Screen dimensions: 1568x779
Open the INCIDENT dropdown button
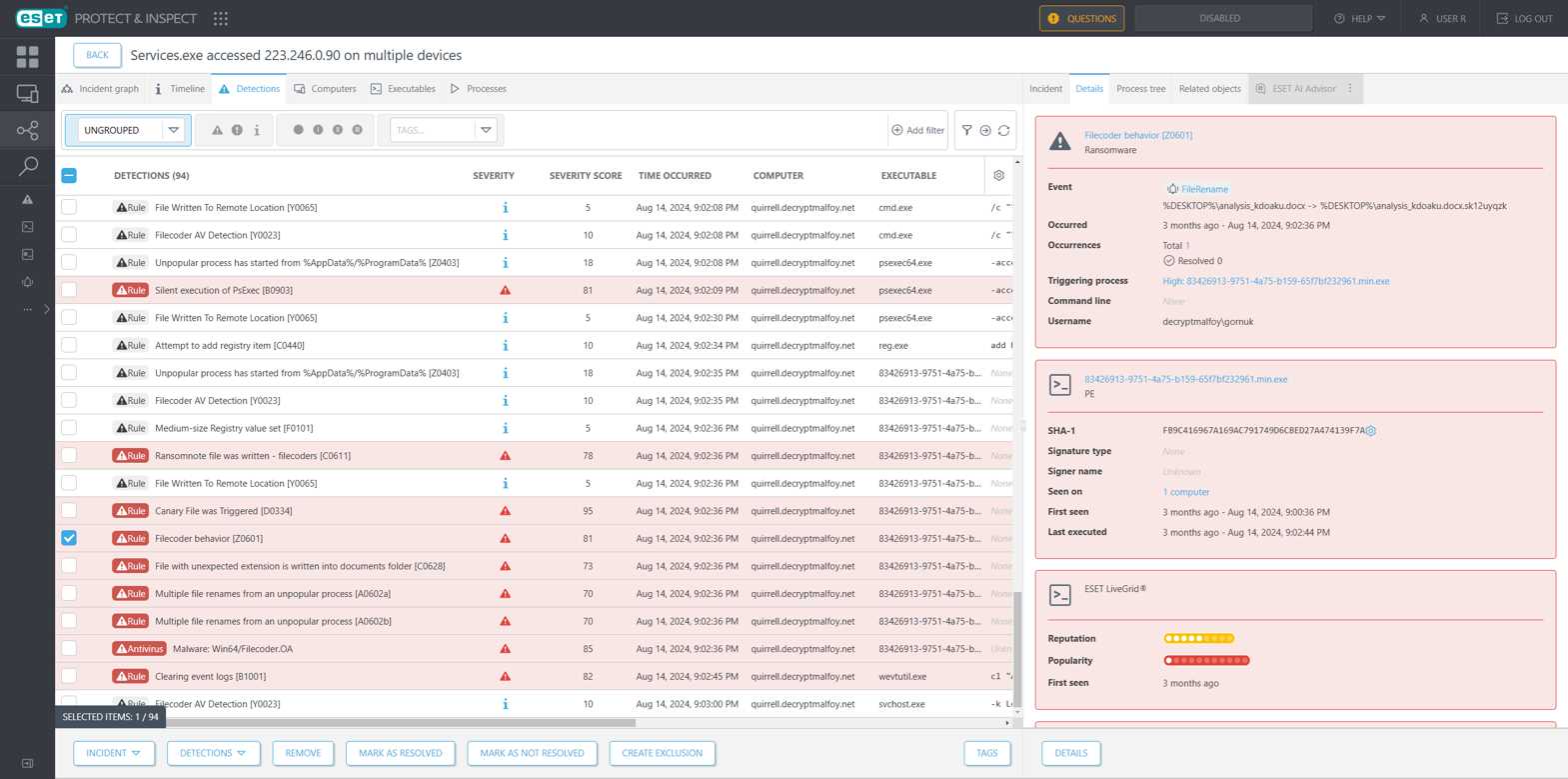point(114,753)
